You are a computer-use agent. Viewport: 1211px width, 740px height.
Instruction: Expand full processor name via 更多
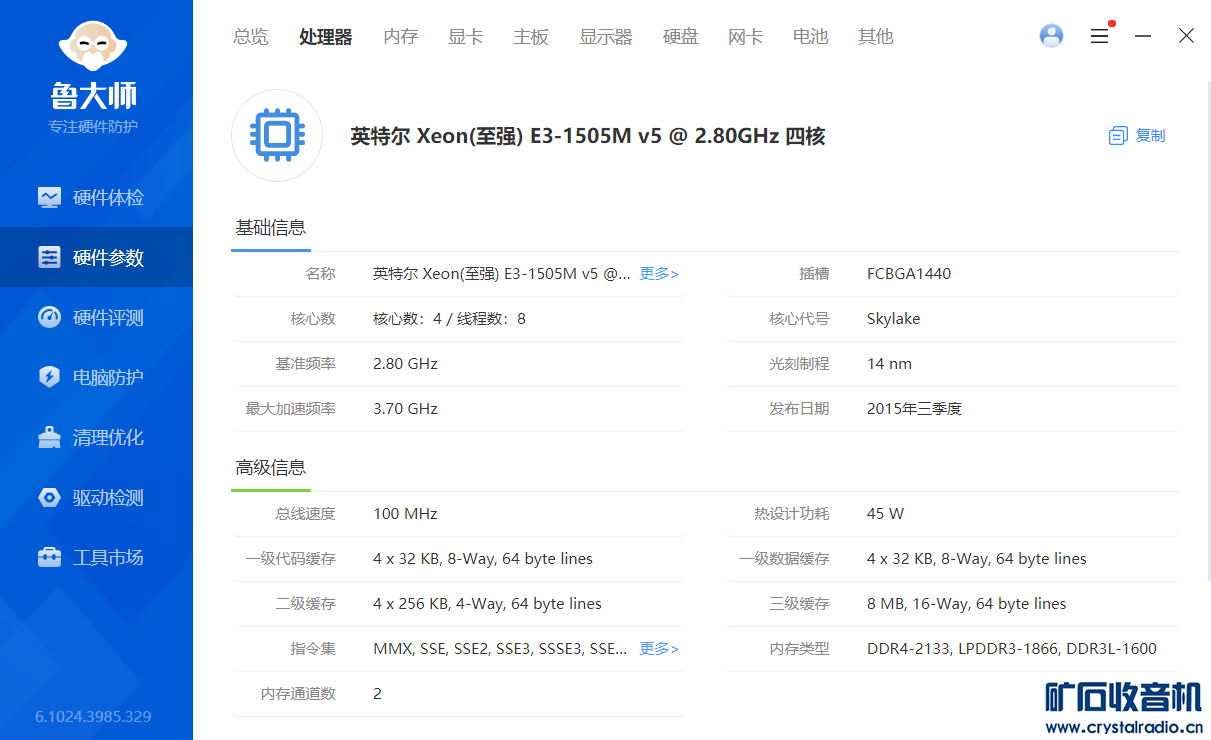click(659, 274)
